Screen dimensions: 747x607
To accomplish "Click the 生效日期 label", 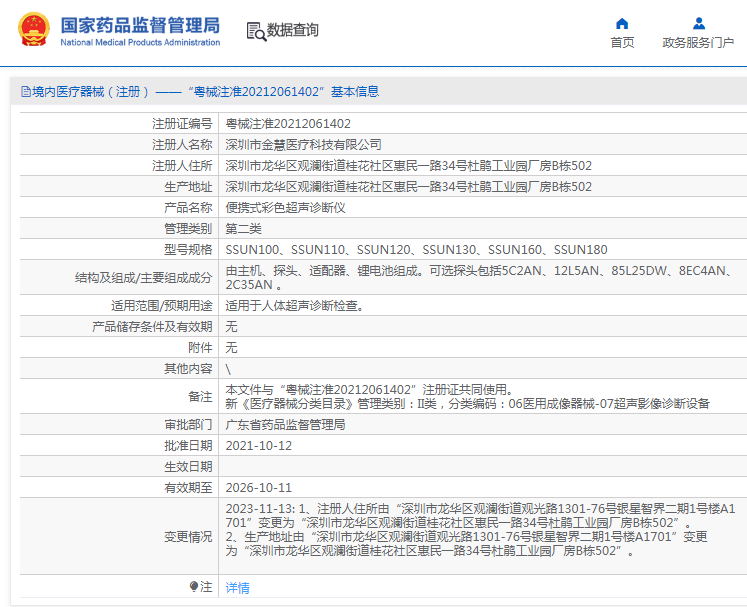I will [x=188, y=466].
